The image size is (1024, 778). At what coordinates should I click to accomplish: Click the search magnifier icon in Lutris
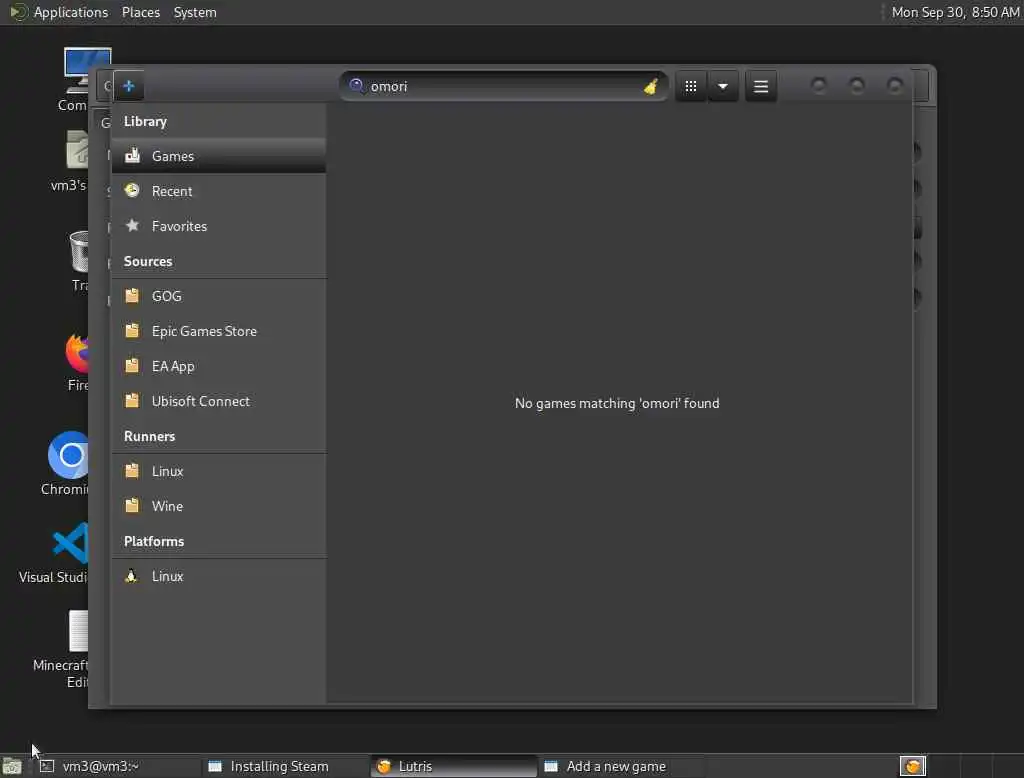click(356, 86)
